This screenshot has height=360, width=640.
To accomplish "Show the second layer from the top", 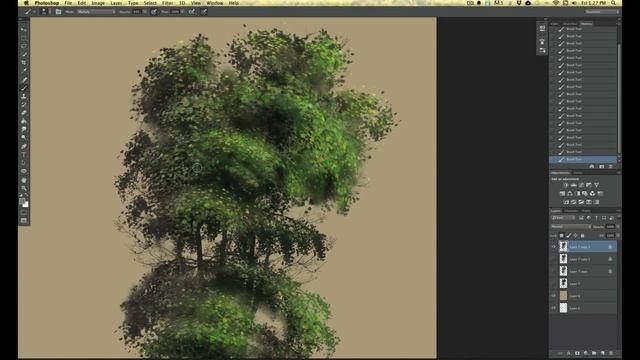I will (x=554, y=259).
